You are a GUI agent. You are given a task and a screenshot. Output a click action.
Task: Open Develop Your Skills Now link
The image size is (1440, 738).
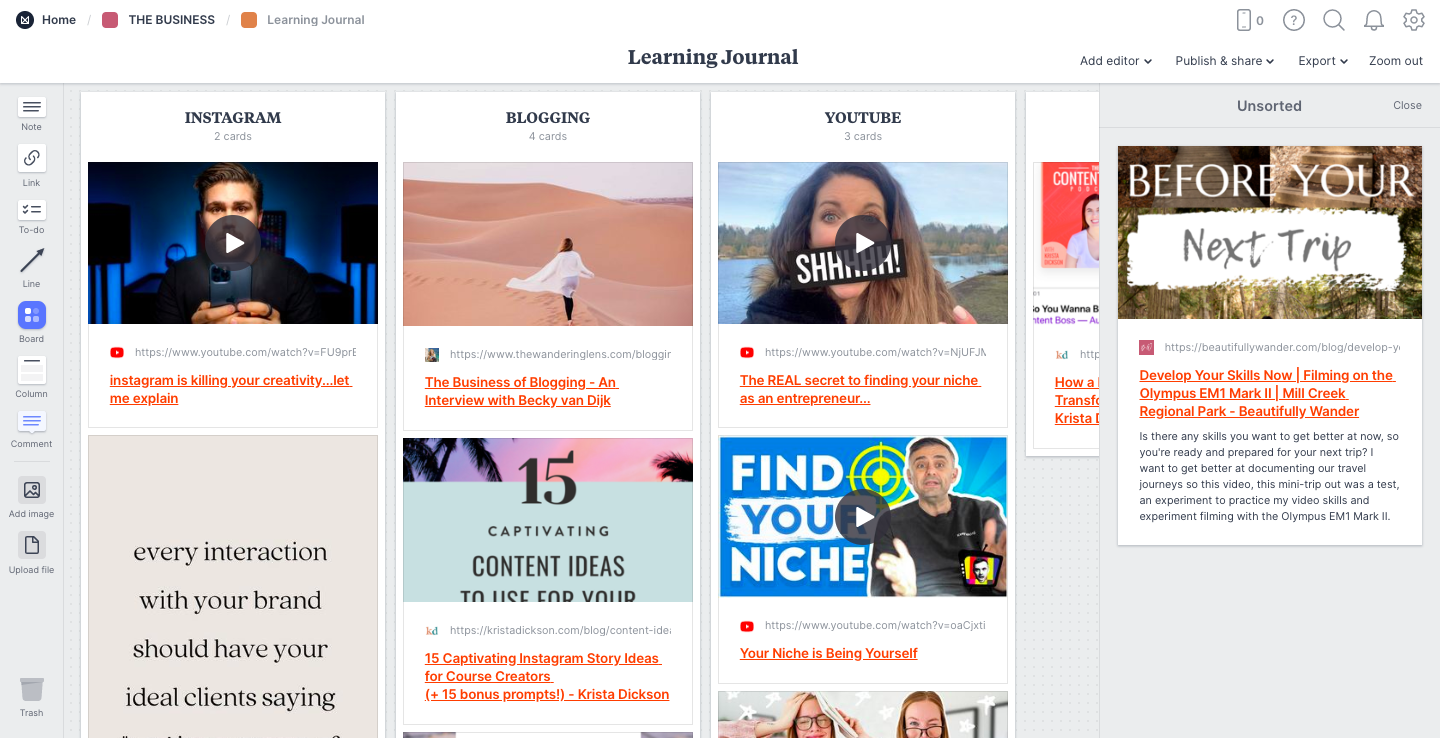pyautogui.click(x=1267, y=393)
